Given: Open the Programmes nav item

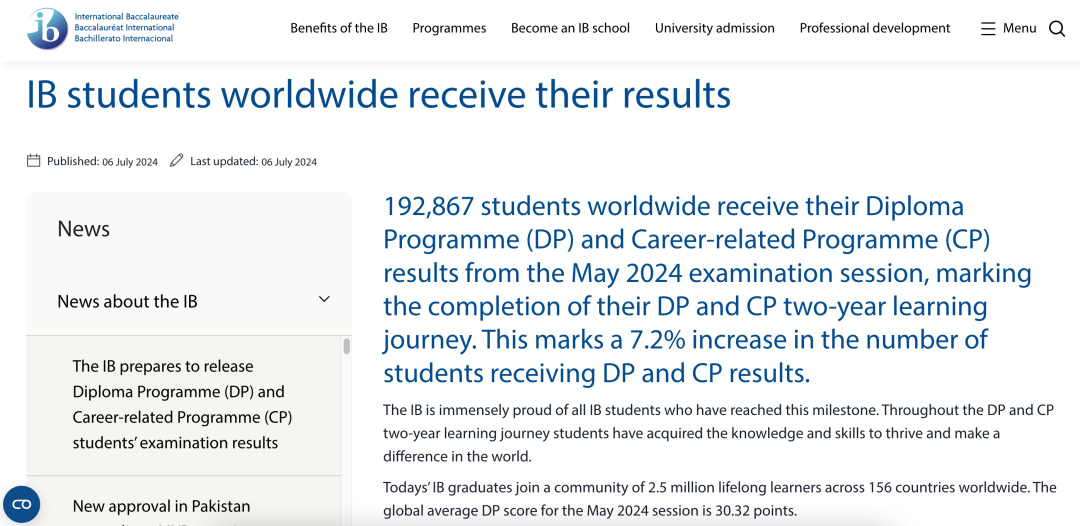Looking at the screenshot, I should coord(449,28).
